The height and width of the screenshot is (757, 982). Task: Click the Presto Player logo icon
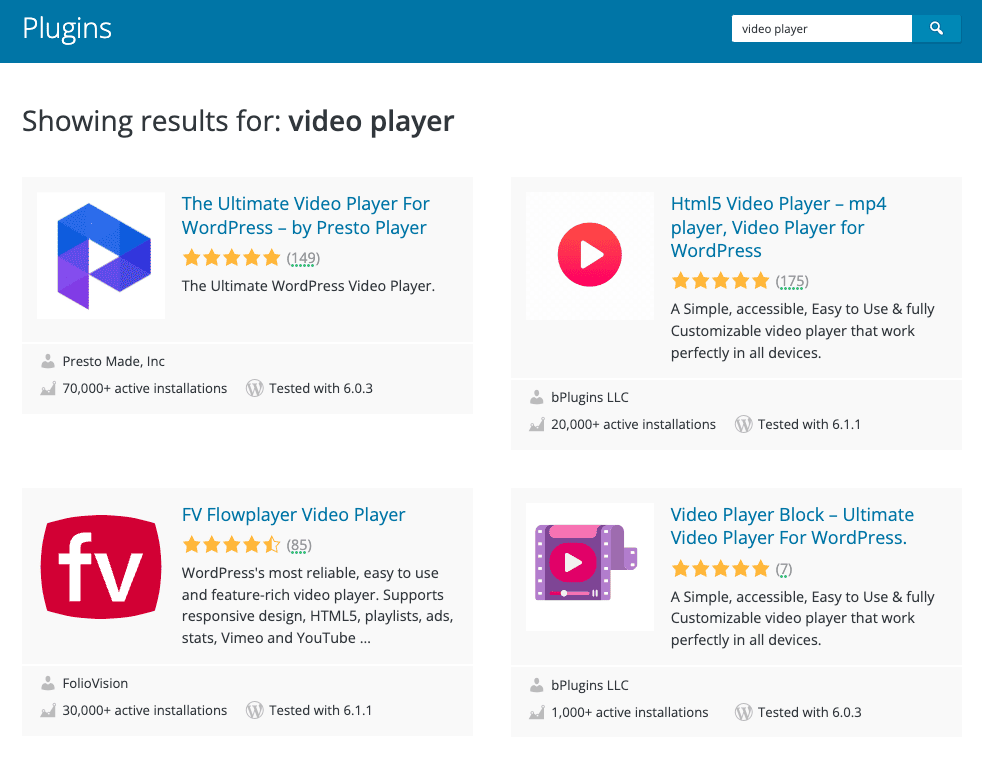(101, 255)
